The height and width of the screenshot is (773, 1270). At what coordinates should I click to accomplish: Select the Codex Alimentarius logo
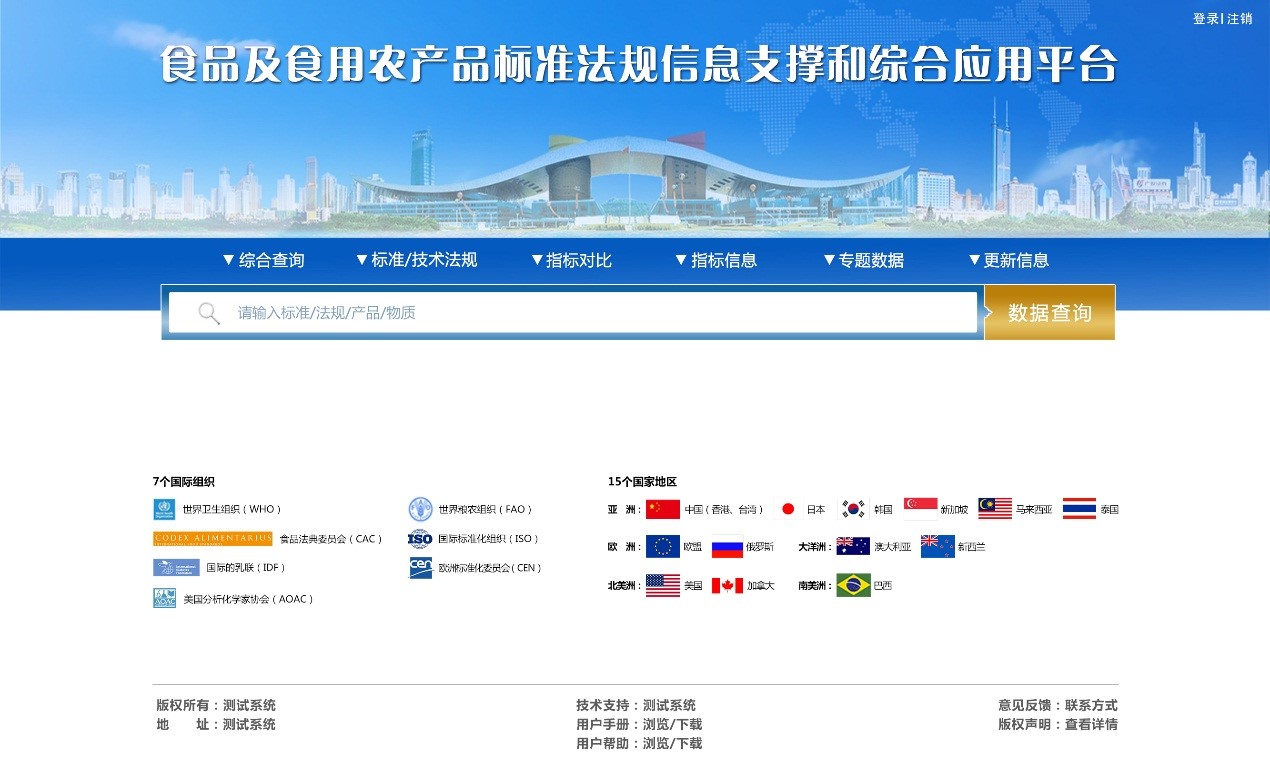[212, 539]
